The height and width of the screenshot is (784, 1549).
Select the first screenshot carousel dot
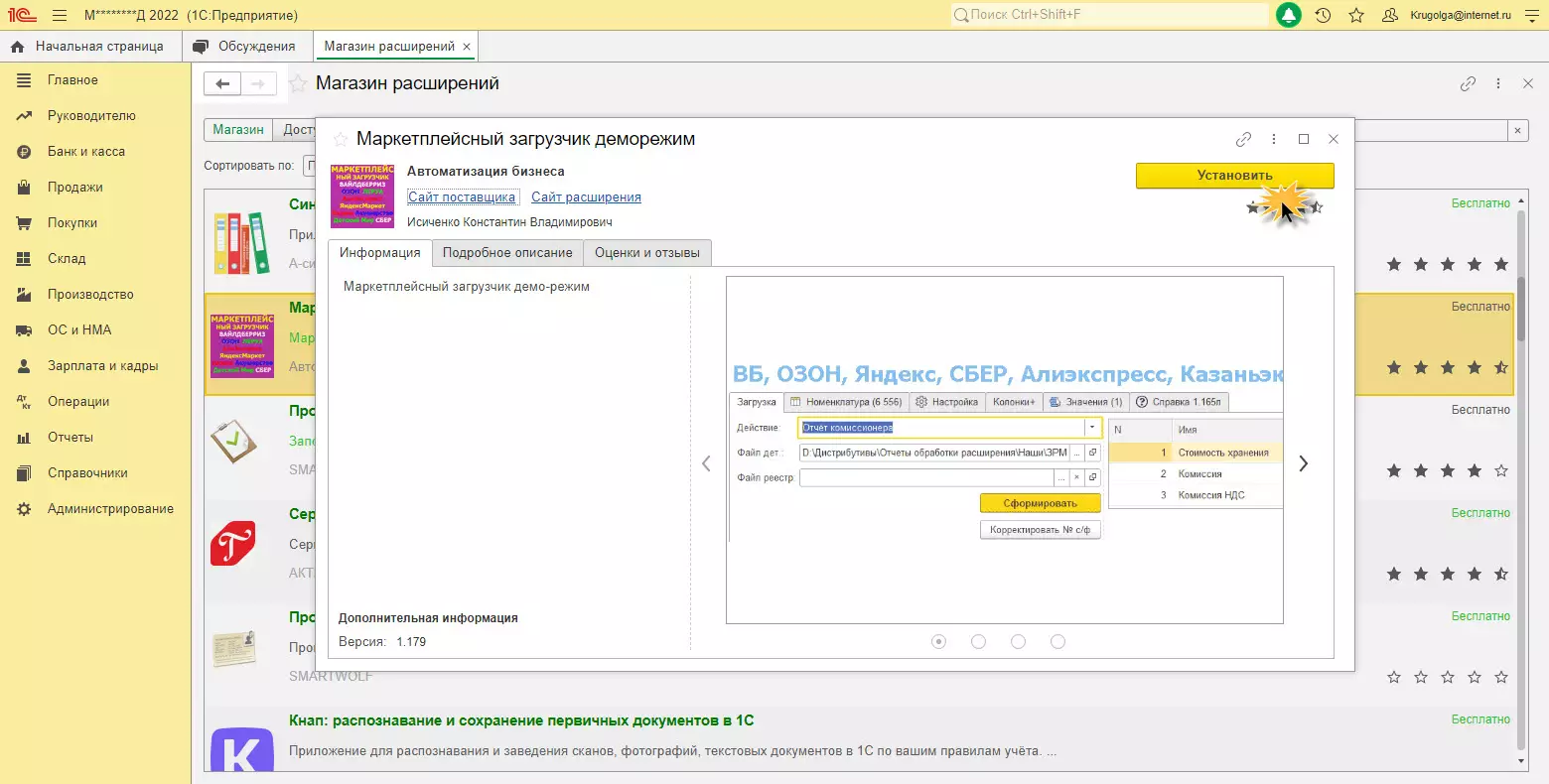click(x=938, y=642)
